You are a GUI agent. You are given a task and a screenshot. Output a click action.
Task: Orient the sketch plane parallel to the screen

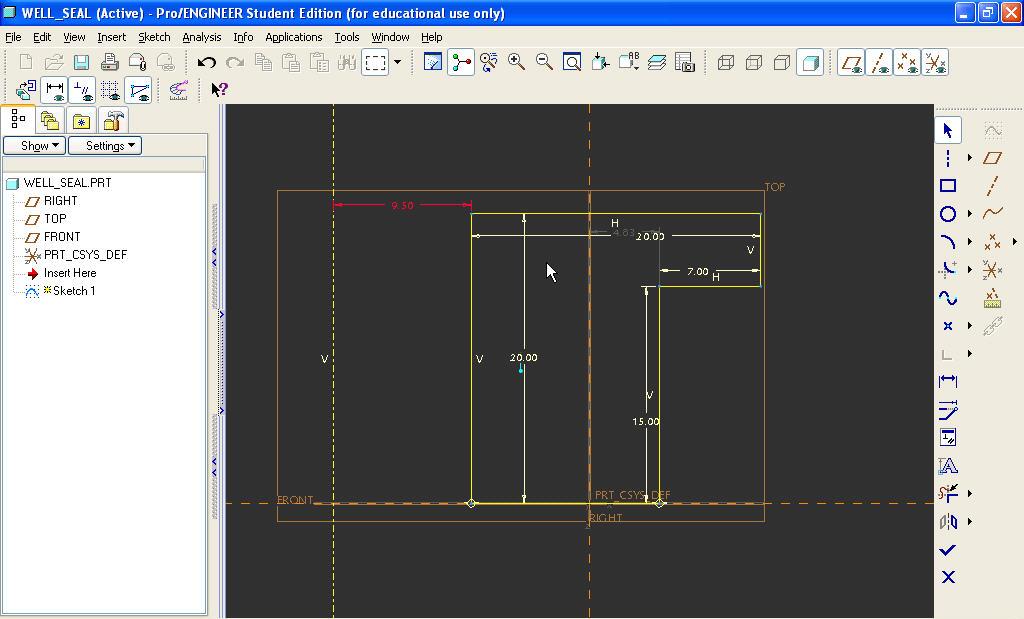click(x=25, y=89)
